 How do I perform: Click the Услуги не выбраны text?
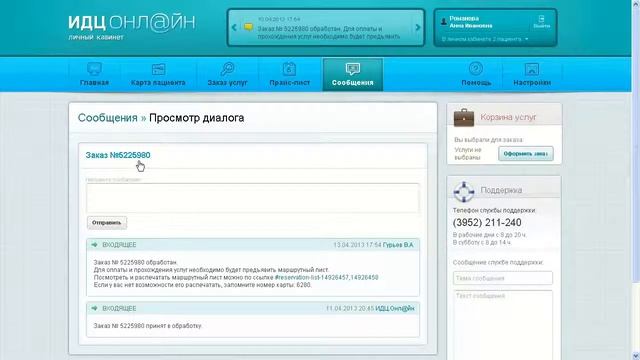(468, 153)
